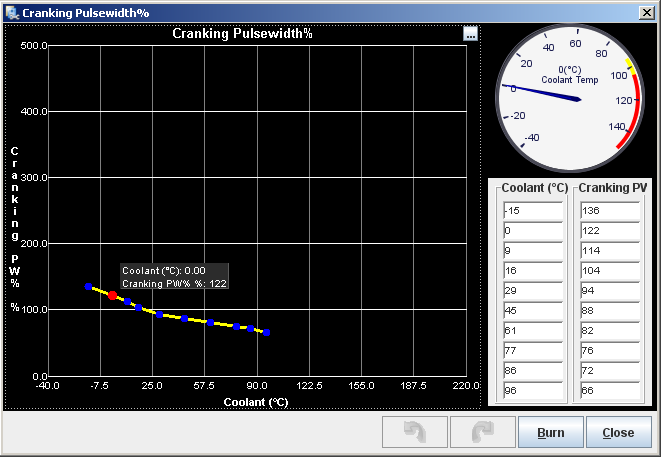Select the rightmost blue curve point
This screenshot has height=457, width=661.
[266, 333]
